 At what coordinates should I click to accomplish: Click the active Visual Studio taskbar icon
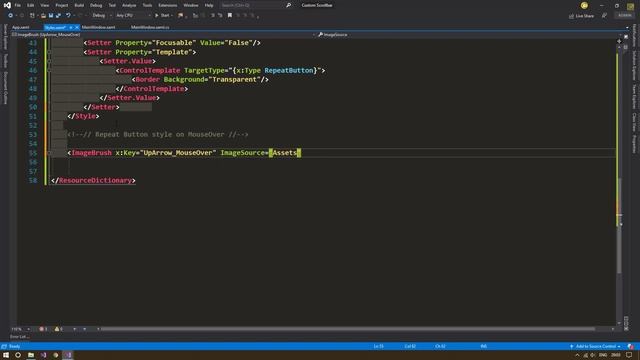68,355
